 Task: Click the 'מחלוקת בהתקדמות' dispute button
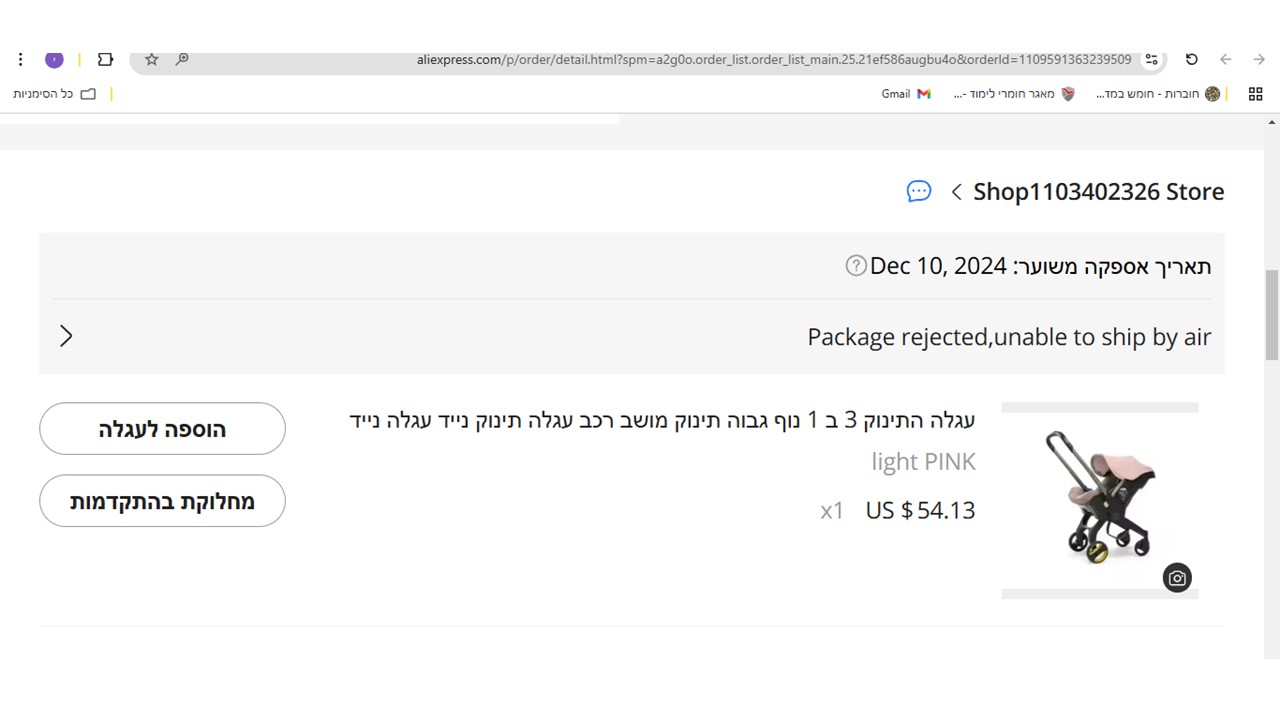(x=162, y=501)
